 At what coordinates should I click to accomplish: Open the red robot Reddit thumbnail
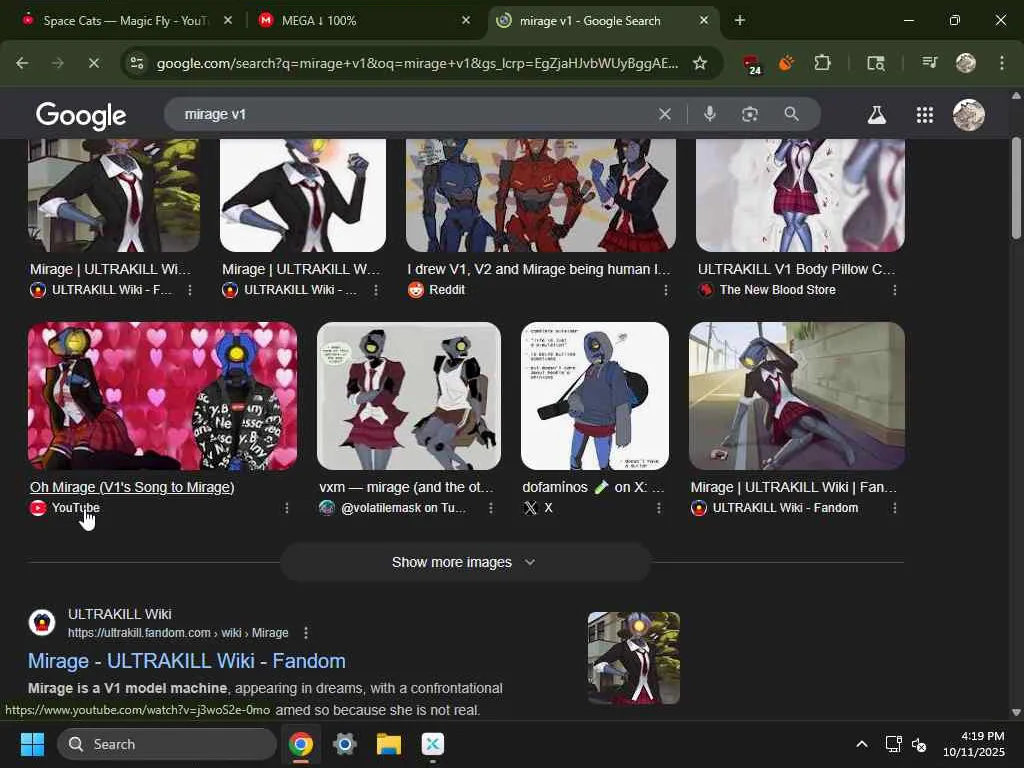(541, 195)
